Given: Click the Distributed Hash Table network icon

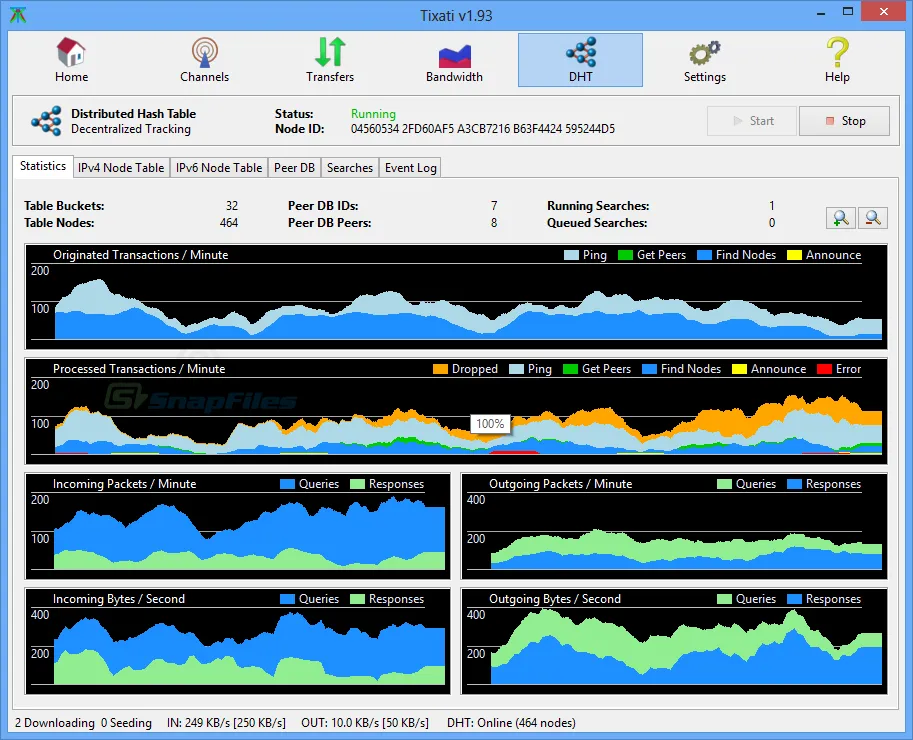Looking at the screenshot, I should click(47, 121).
